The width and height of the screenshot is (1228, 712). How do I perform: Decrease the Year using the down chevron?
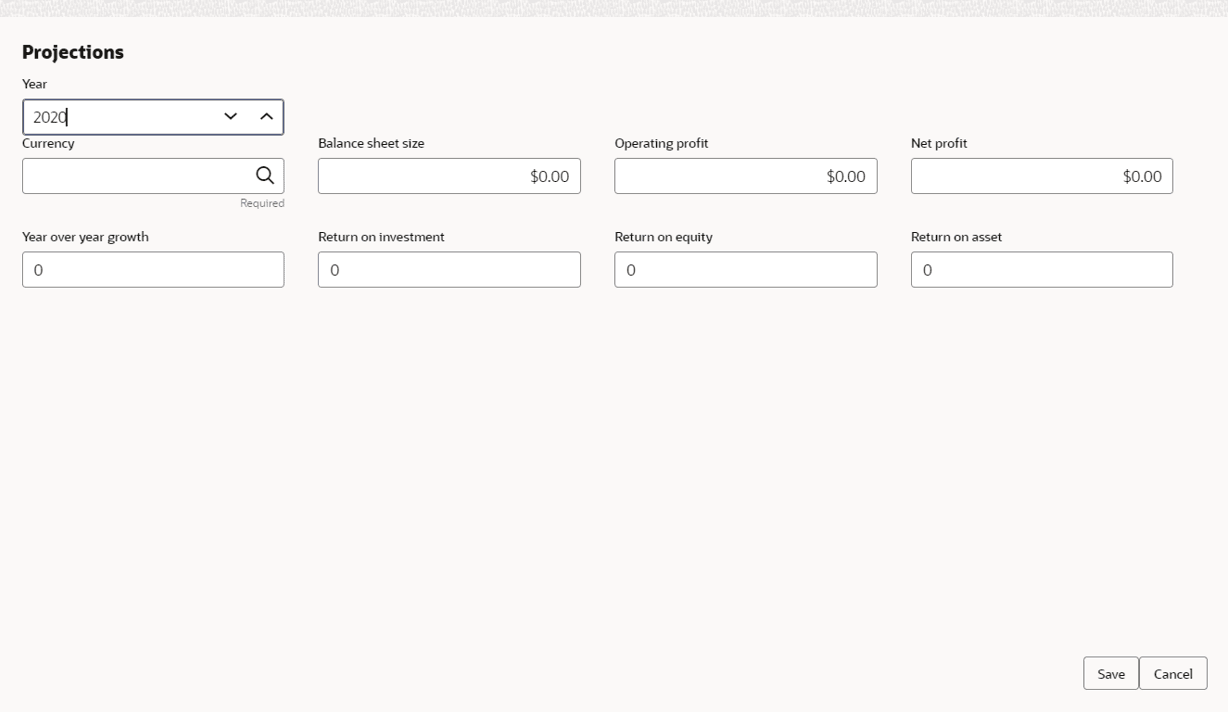pyautogui.click(x=231, y=117)
